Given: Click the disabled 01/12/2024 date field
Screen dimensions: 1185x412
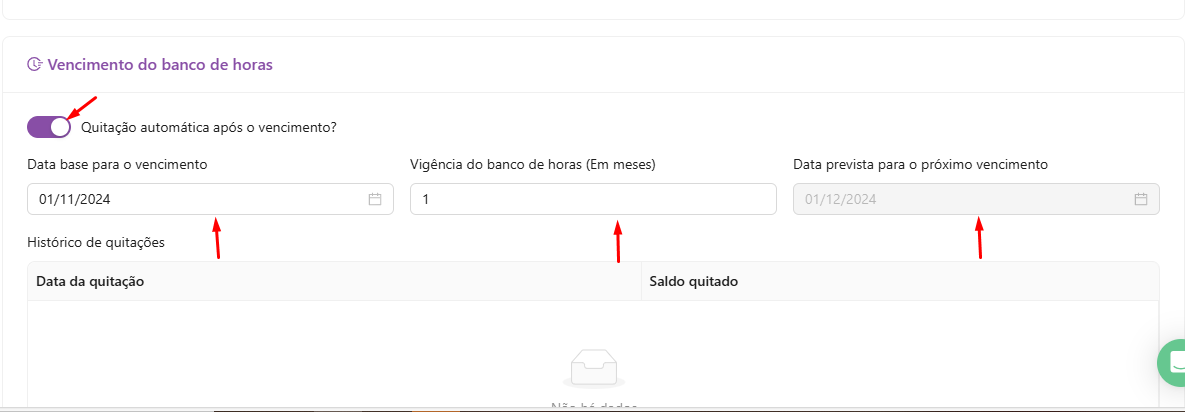Looking at the screenshot, I should pos(960,199).
